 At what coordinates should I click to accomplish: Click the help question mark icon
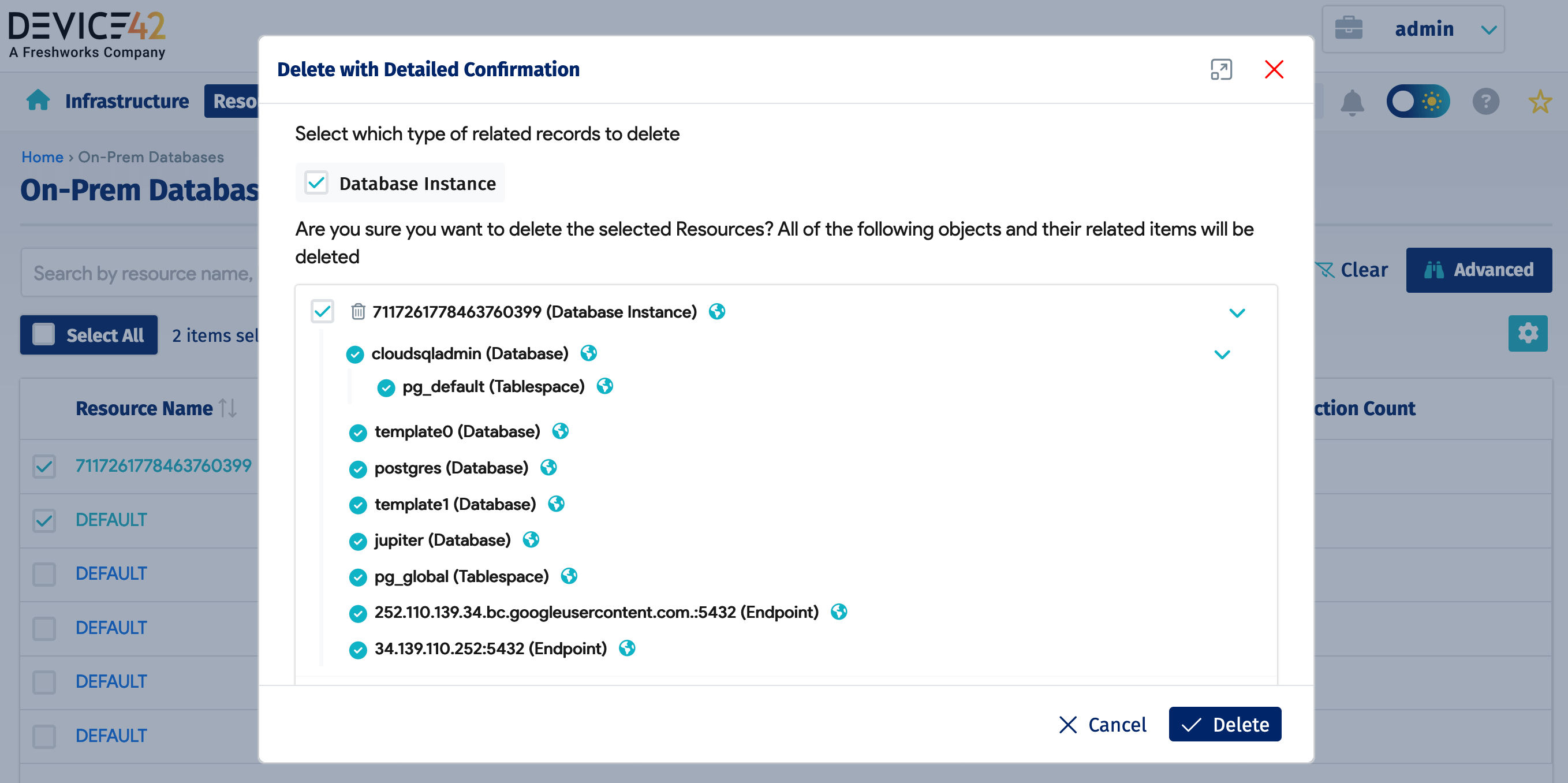(x=1485, y=102)
